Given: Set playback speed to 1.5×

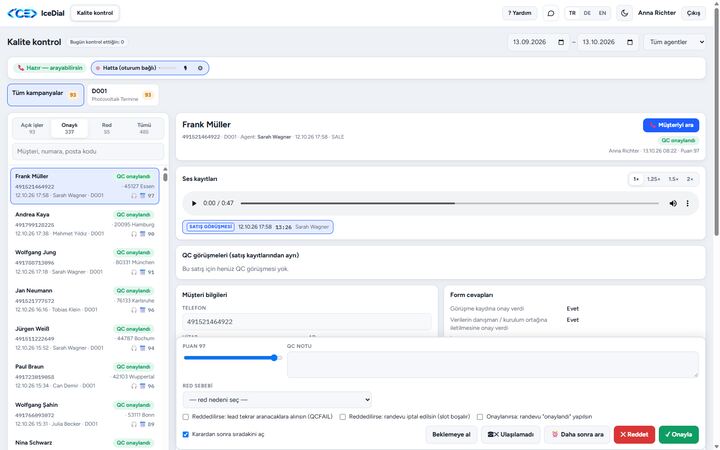Looking at the screenshot, I should pos(673,179).
